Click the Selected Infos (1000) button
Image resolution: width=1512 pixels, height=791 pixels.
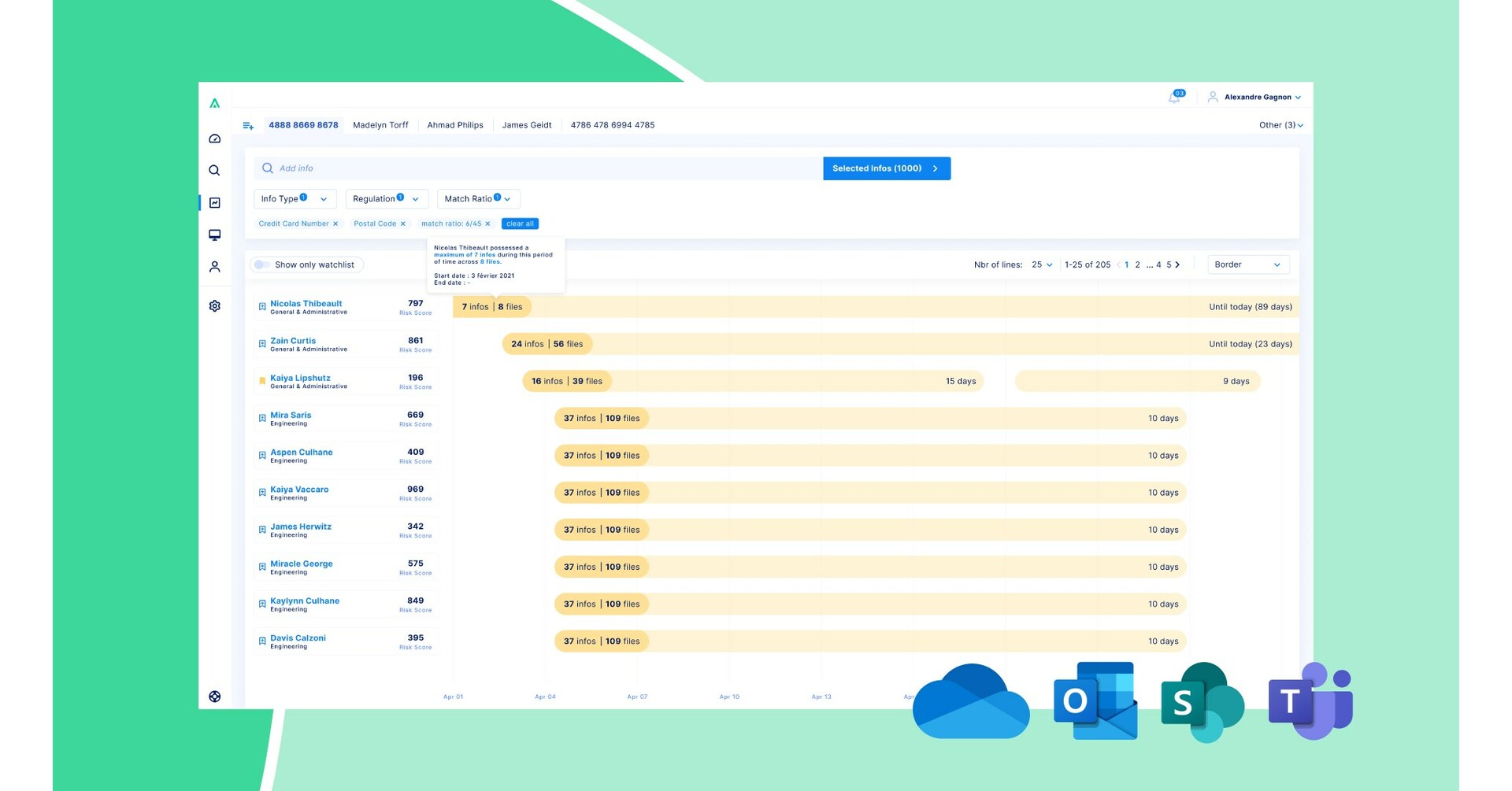(x=886, y=168)
